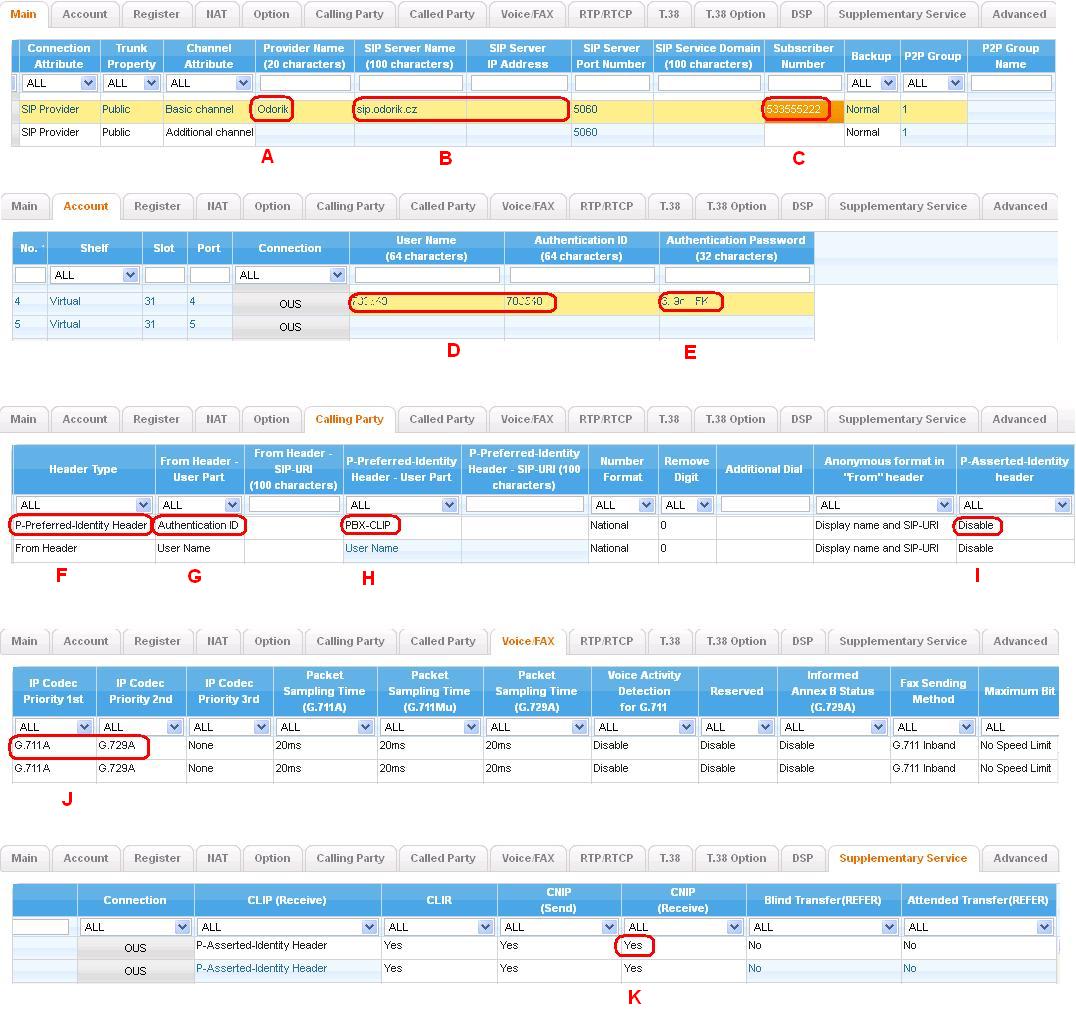Open the CLIR filter dropdown
The image size is (1076, 1013).
click(438, 927)
